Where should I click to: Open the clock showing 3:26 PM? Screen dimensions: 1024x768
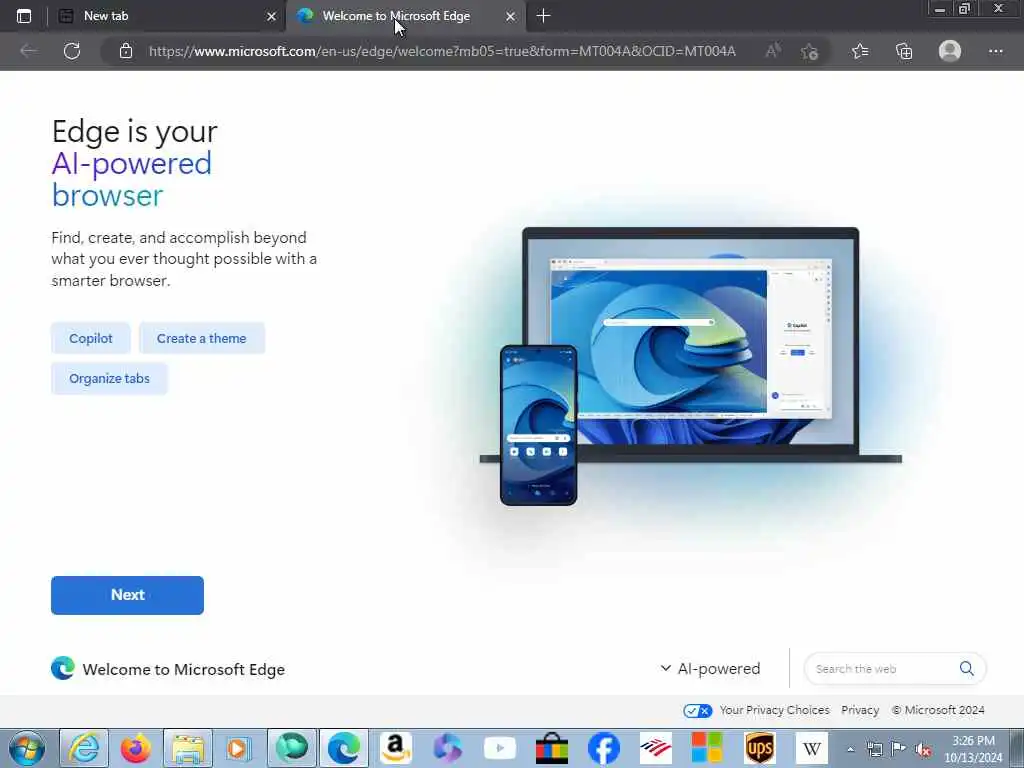[973, 749]
